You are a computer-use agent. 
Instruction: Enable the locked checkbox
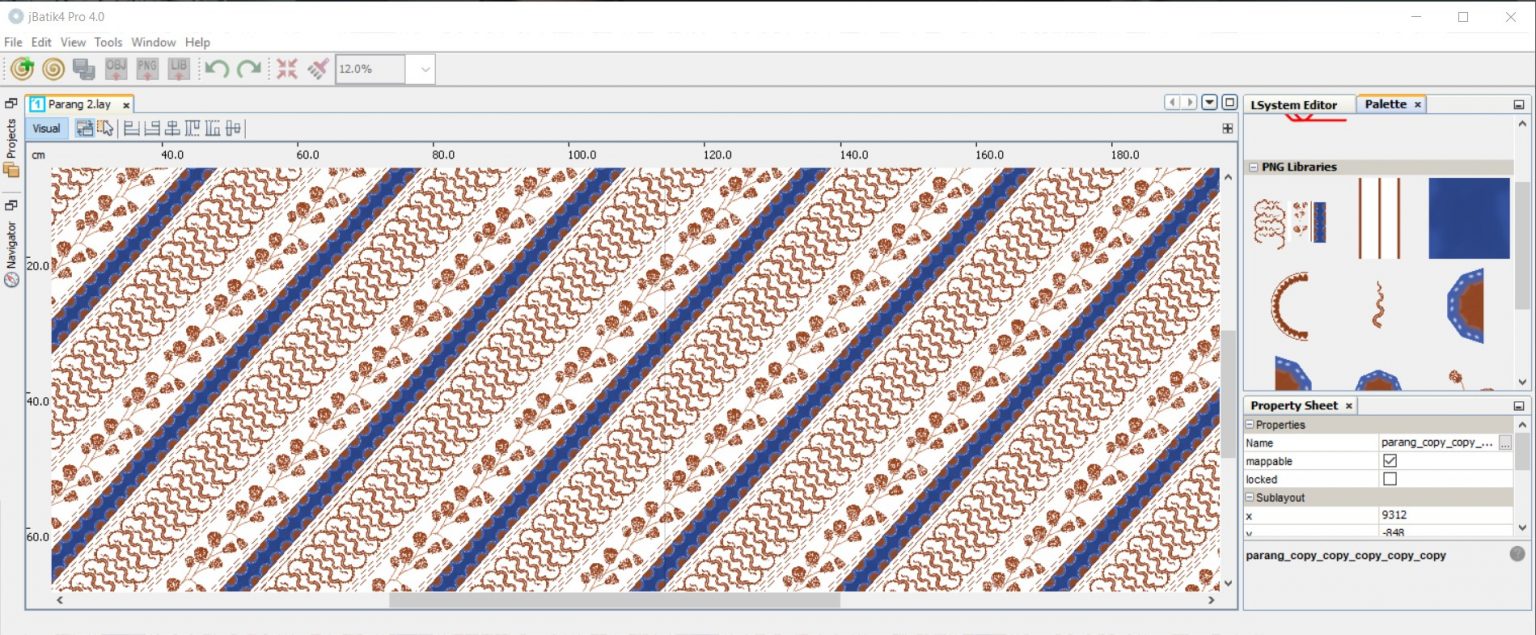(1389, 479)
